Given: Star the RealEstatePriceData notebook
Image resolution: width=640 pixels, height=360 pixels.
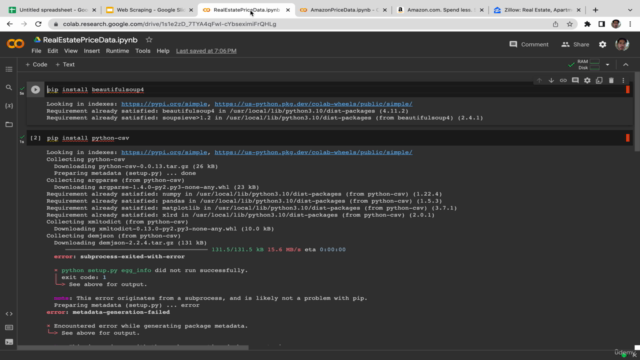Looking at the screenshot, I should click(x=149, y=40).
